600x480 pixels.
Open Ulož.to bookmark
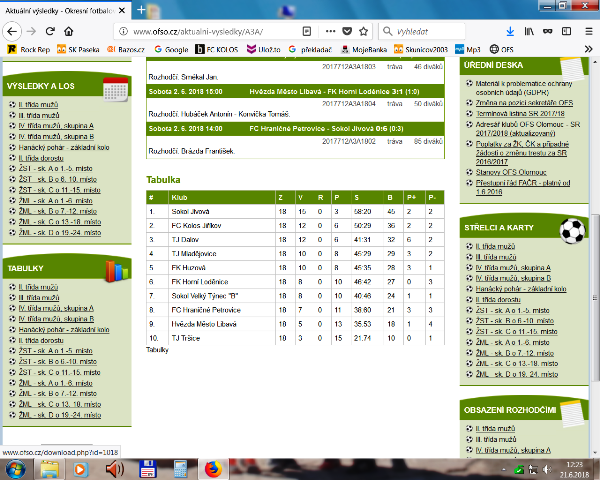click(264, 49)
